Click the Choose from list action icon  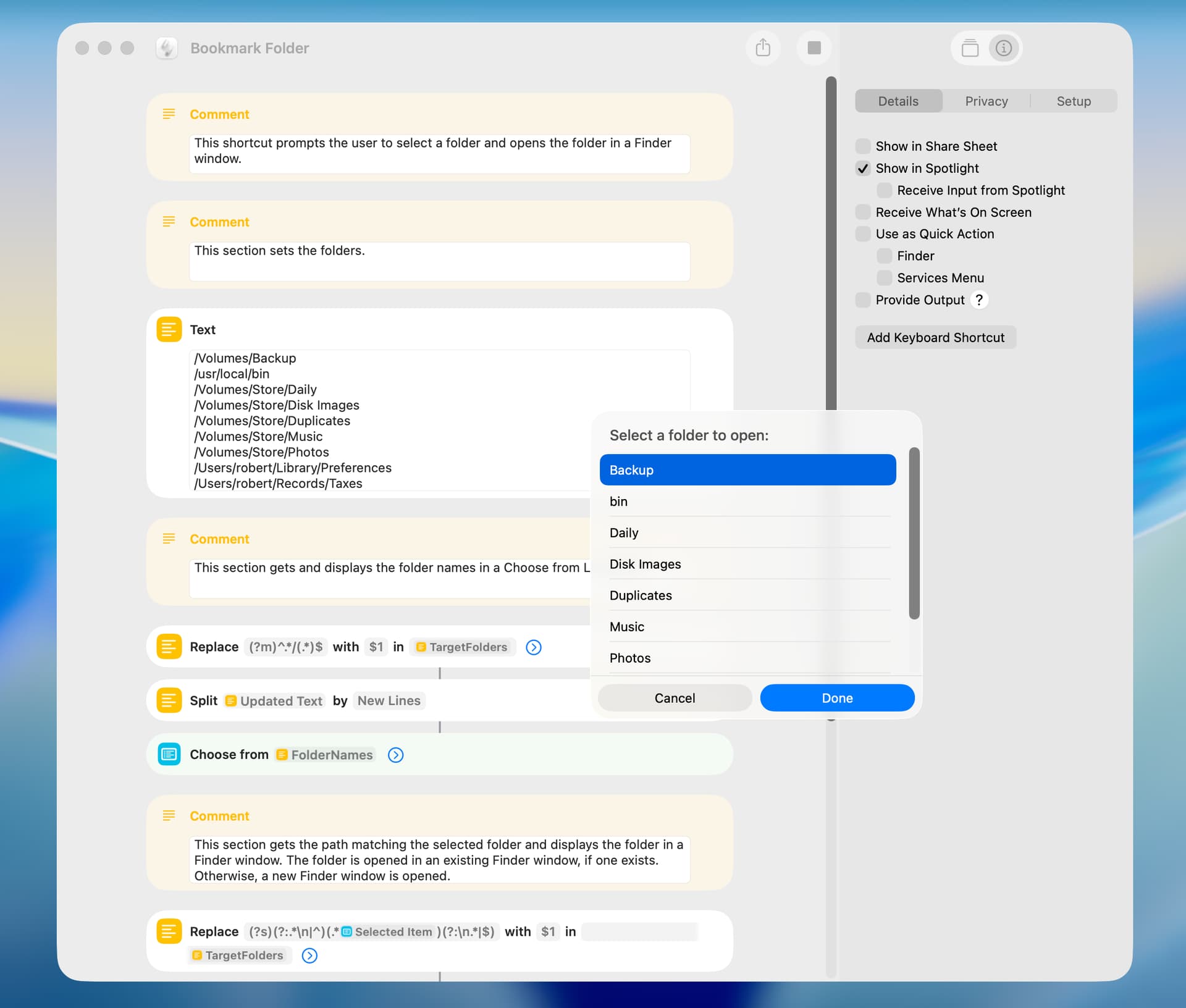pyautogui.click(x=169, y=754)
